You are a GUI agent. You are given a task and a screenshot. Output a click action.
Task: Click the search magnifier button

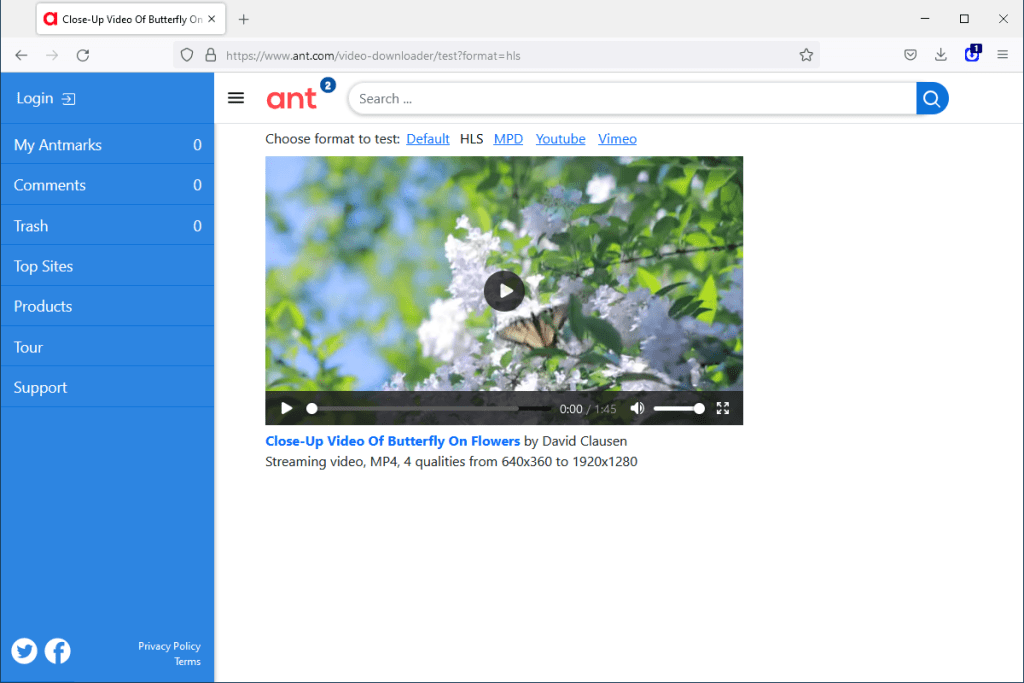(931, 98)
